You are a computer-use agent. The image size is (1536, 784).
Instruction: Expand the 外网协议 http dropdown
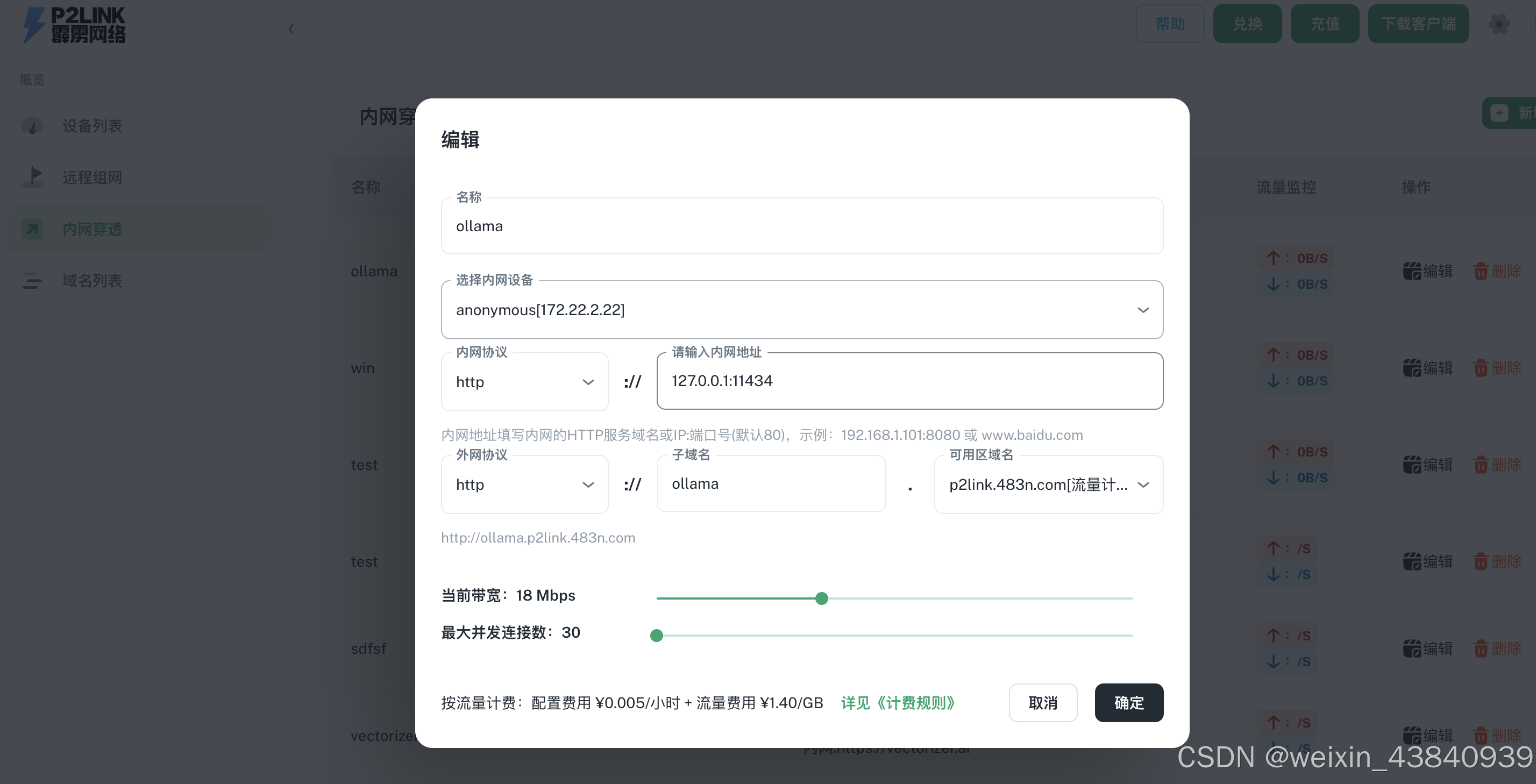(x=524, y=484)
